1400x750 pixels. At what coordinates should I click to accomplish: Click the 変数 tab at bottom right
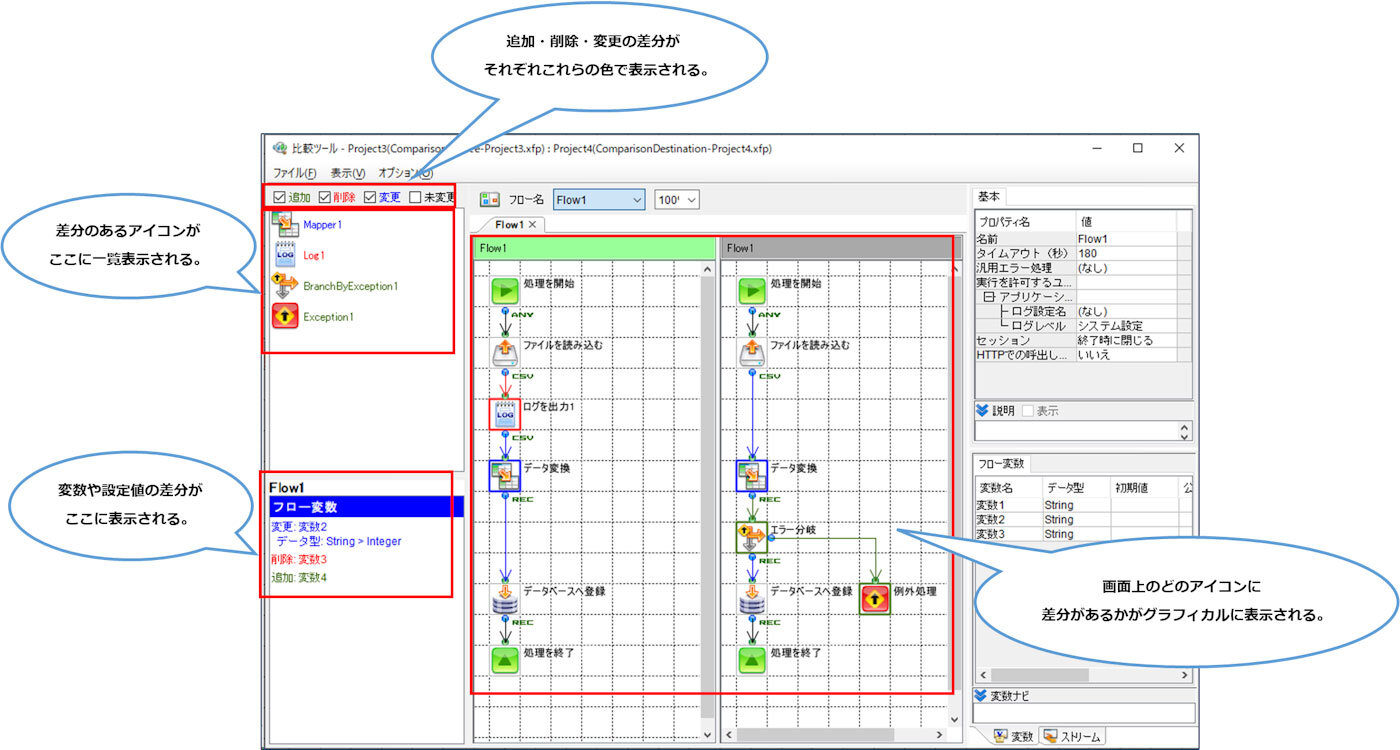click(1012, 737)
